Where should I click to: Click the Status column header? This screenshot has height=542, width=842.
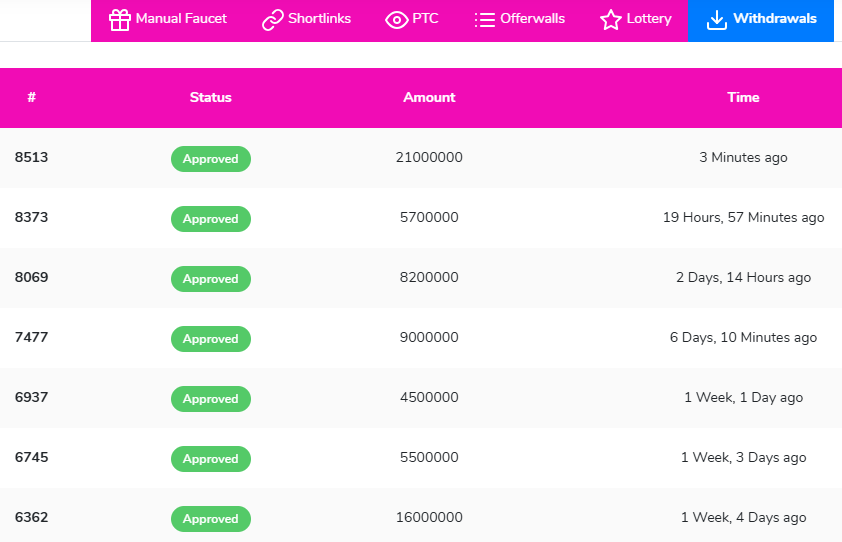pyautogui.click(x=210, y=97)
